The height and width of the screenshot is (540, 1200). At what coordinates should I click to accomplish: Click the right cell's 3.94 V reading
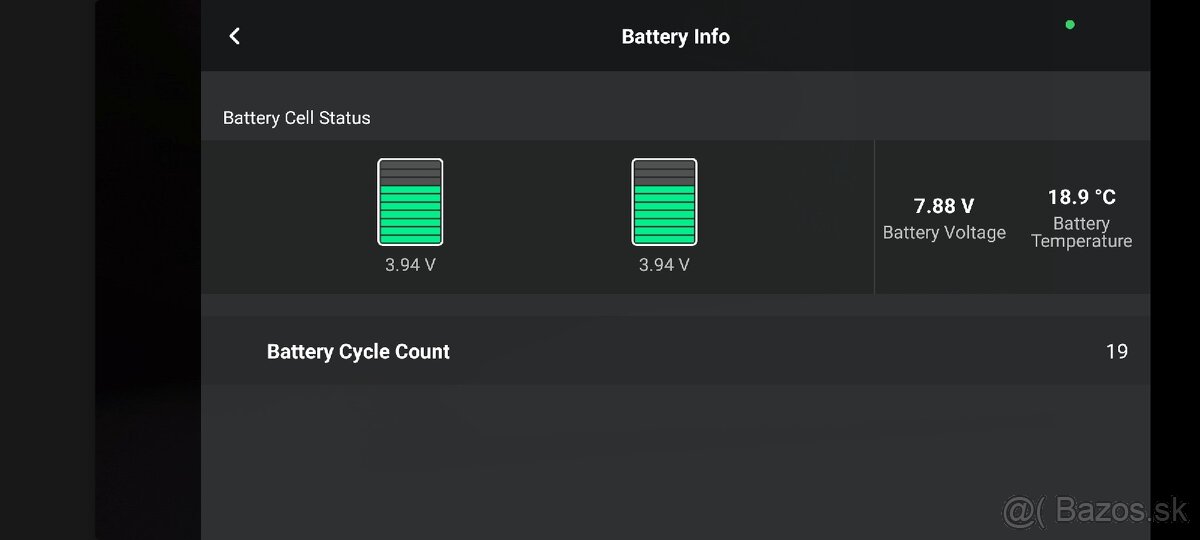click(x=664, y=265)
